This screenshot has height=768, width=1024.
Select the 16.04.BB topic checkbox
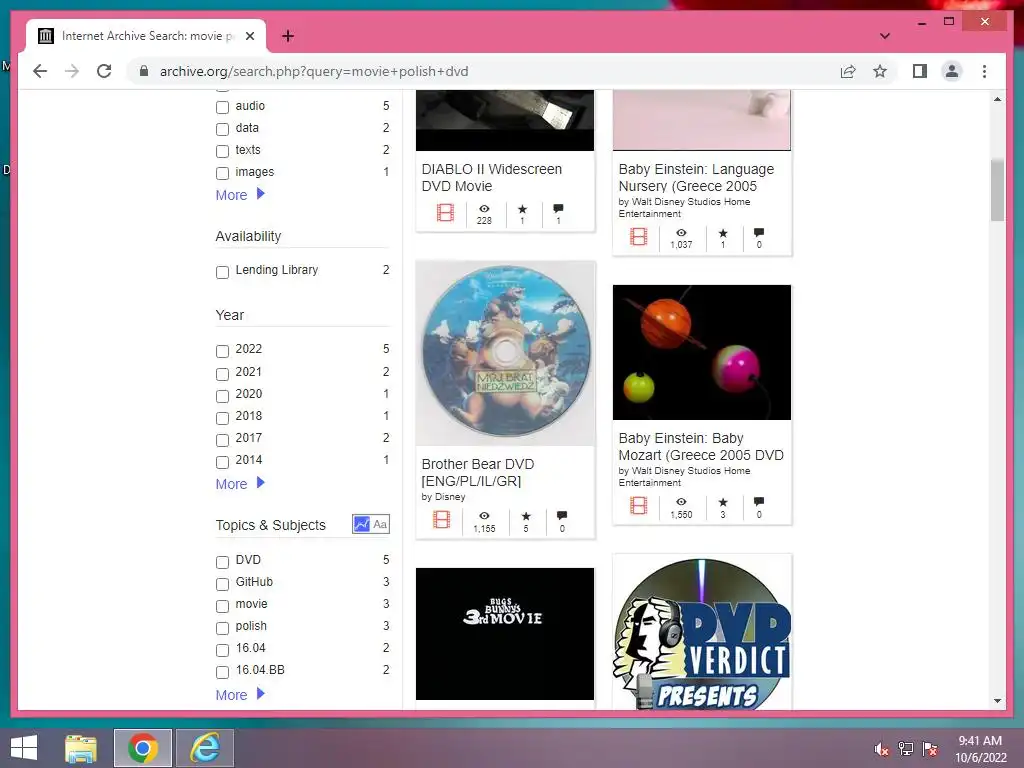coord(223,671)
